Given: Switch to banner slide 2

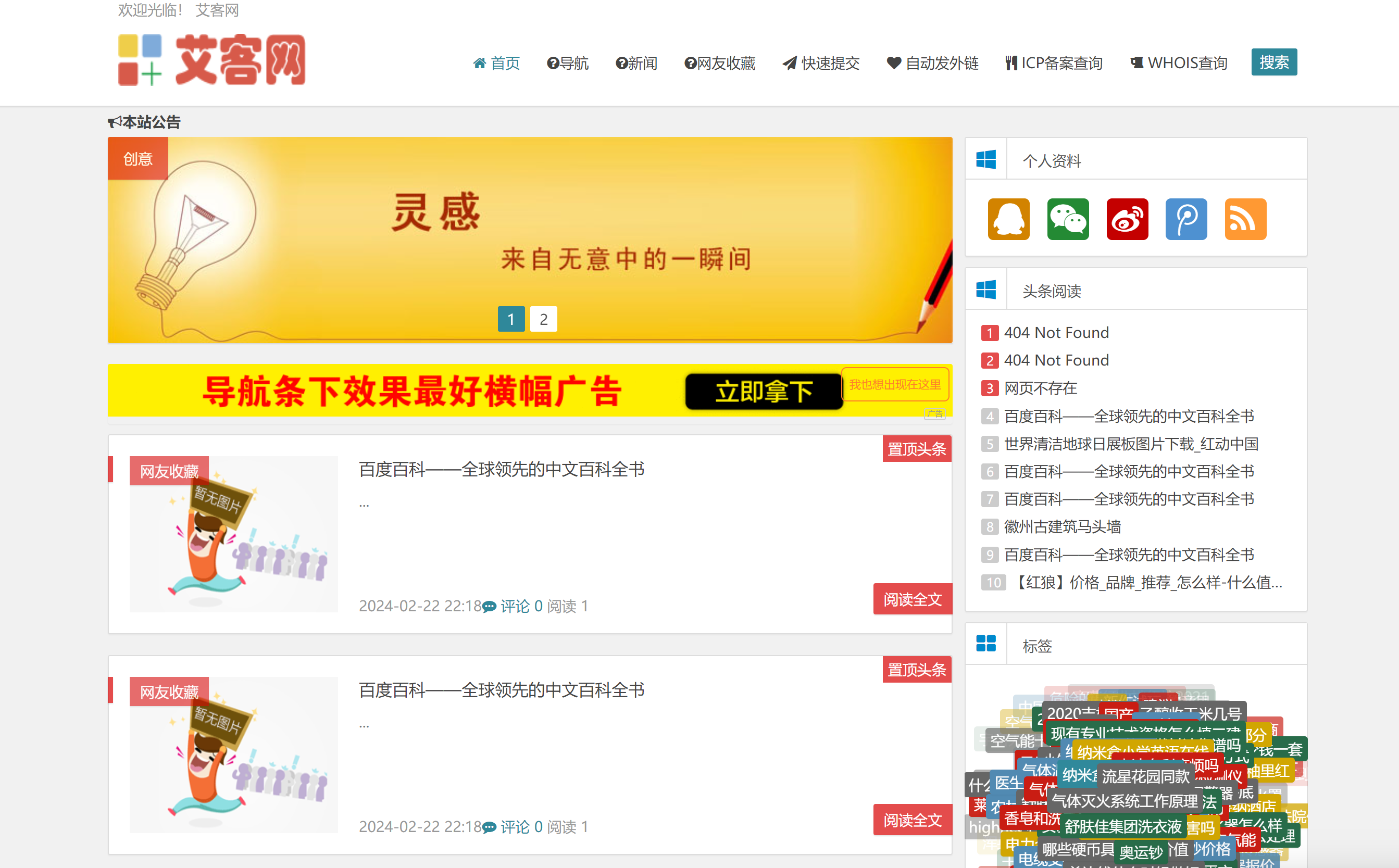Looking at the screenshot, I should coord(543,319).
